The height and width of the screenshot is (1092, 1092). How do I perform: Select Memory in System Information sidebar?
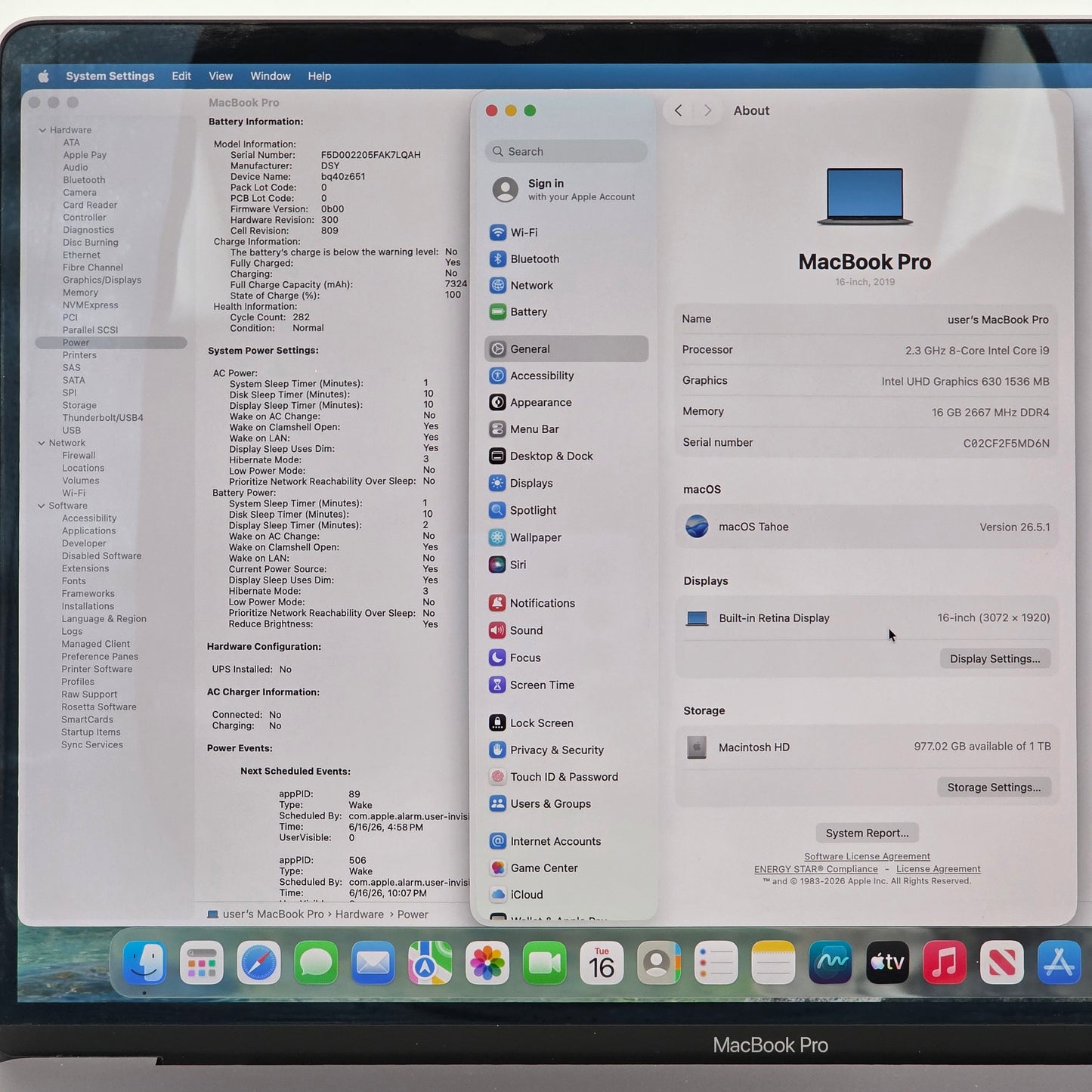80,292
